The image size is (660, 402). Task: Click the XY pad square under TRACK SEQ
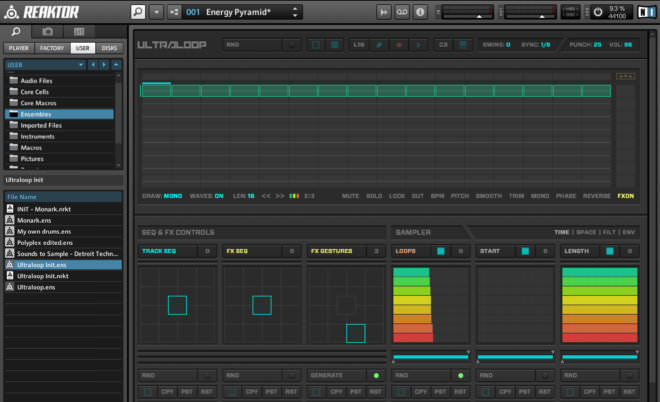click(177, 305)
